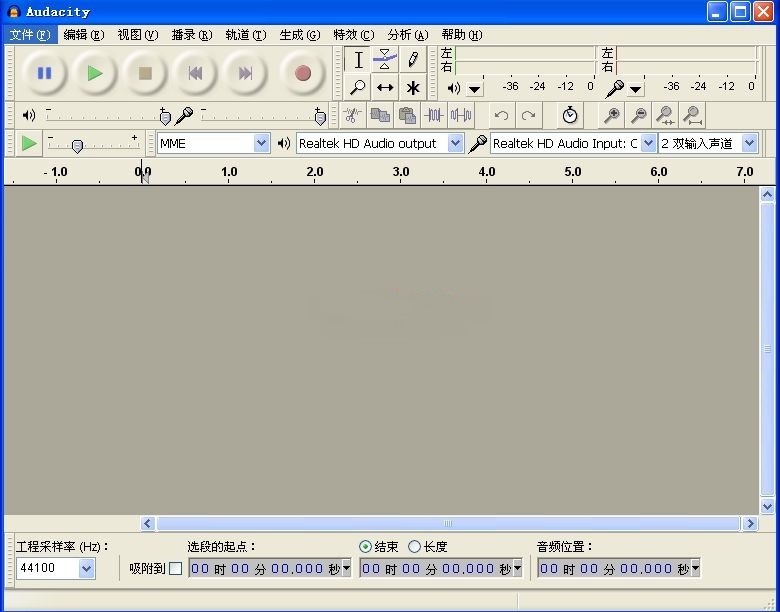Click the input level meter 左 bar
Image resolution: width=780 pixels, height=612 pixels.
(686, 53)
